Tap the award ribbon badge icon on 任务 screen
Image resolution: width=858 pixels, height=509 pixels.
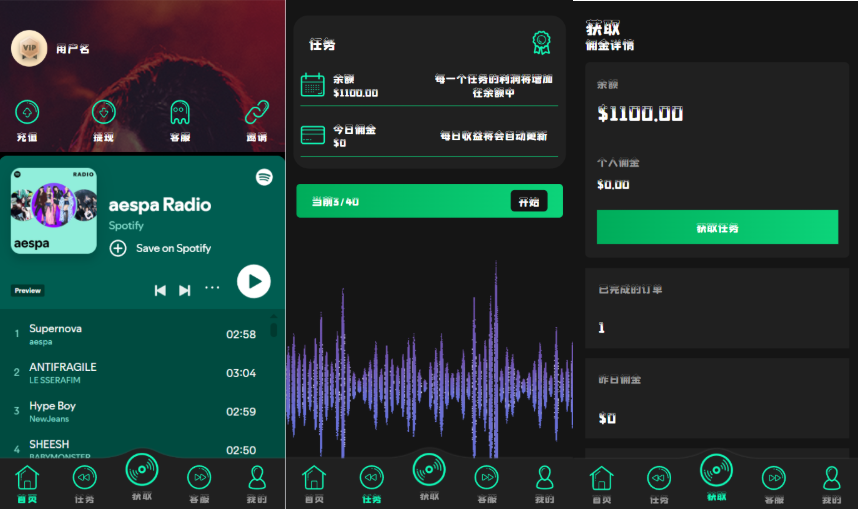tap(541, 43)
